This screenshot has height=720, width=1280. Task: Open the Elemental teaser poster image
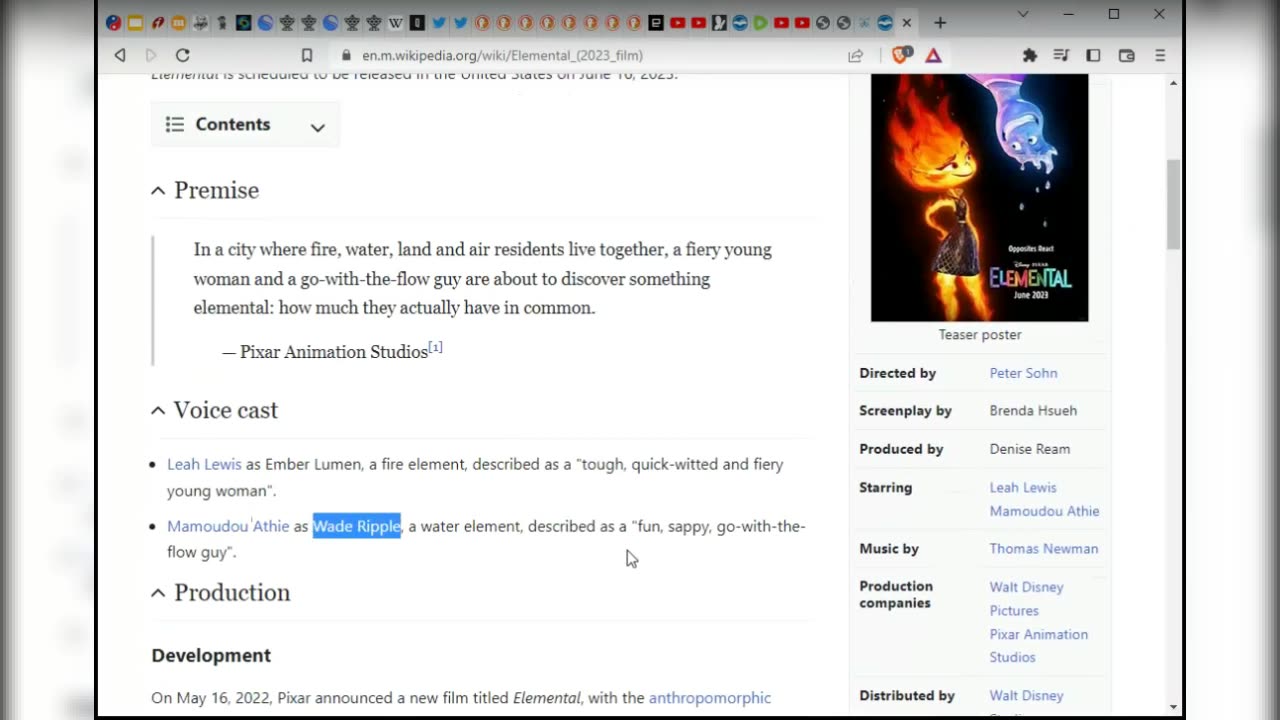pos(980,197)
